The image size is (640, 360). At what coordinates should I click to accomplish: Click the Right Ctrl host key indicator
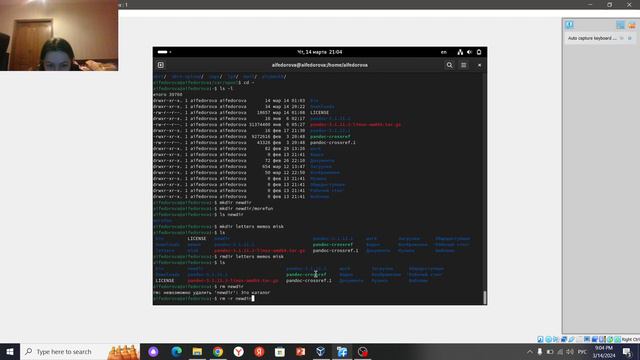coord(631,339)
